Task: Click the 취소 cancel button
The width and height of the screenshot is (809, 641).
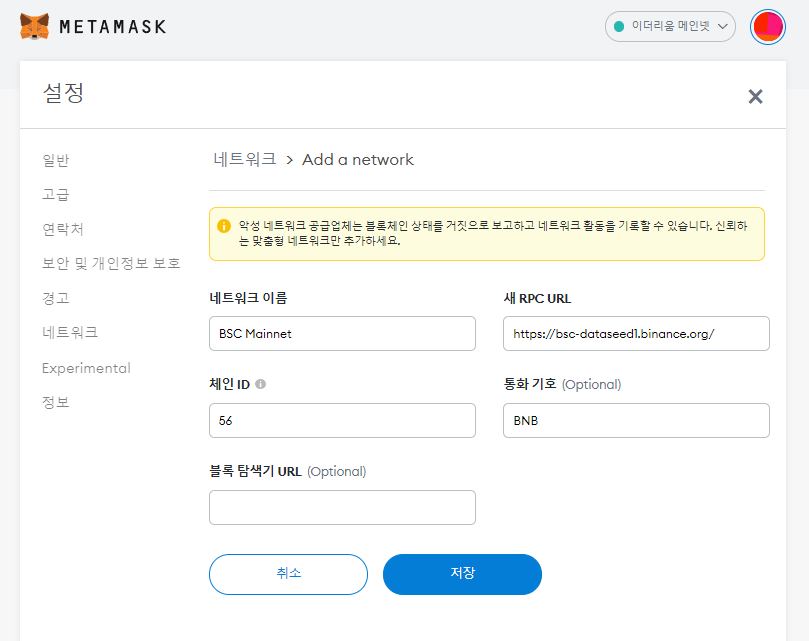Action: tap(288, 574)
